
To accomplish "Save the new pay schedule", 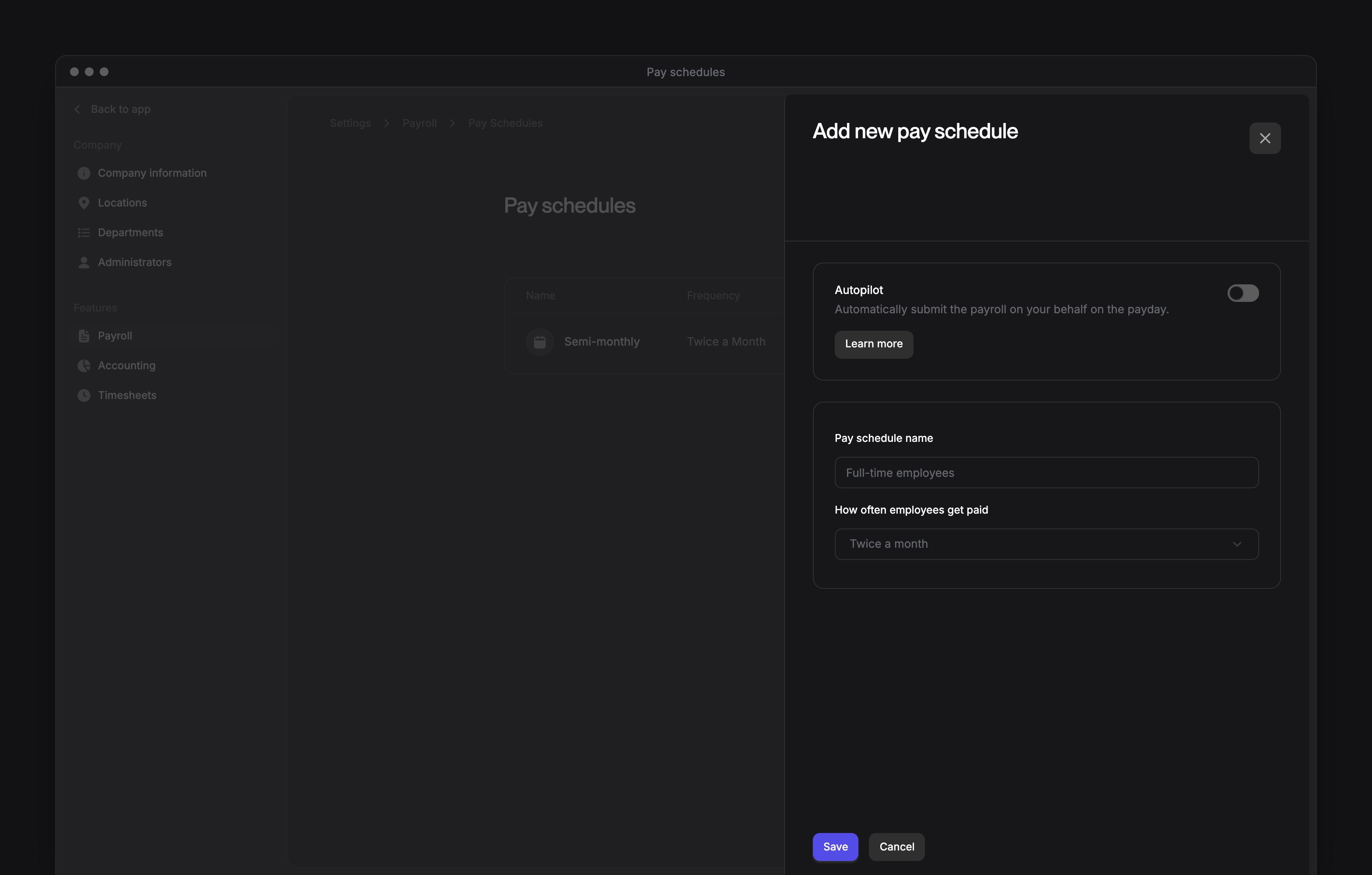I will tap(835, 847).
